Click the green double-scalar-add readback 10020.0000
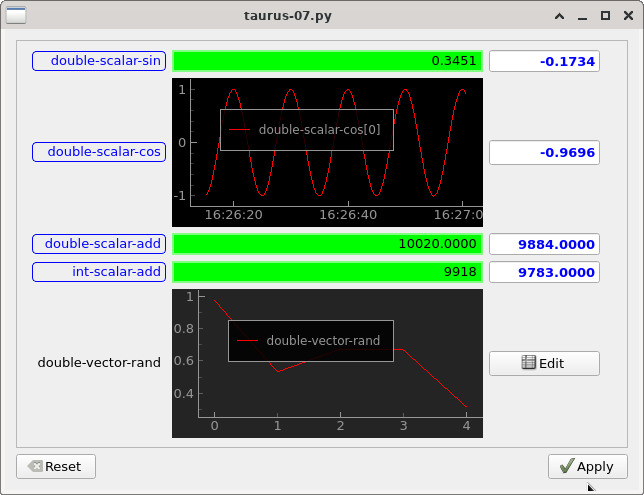Image resolution: width=644 pixels, height=495 pixels. coord(327,243)
